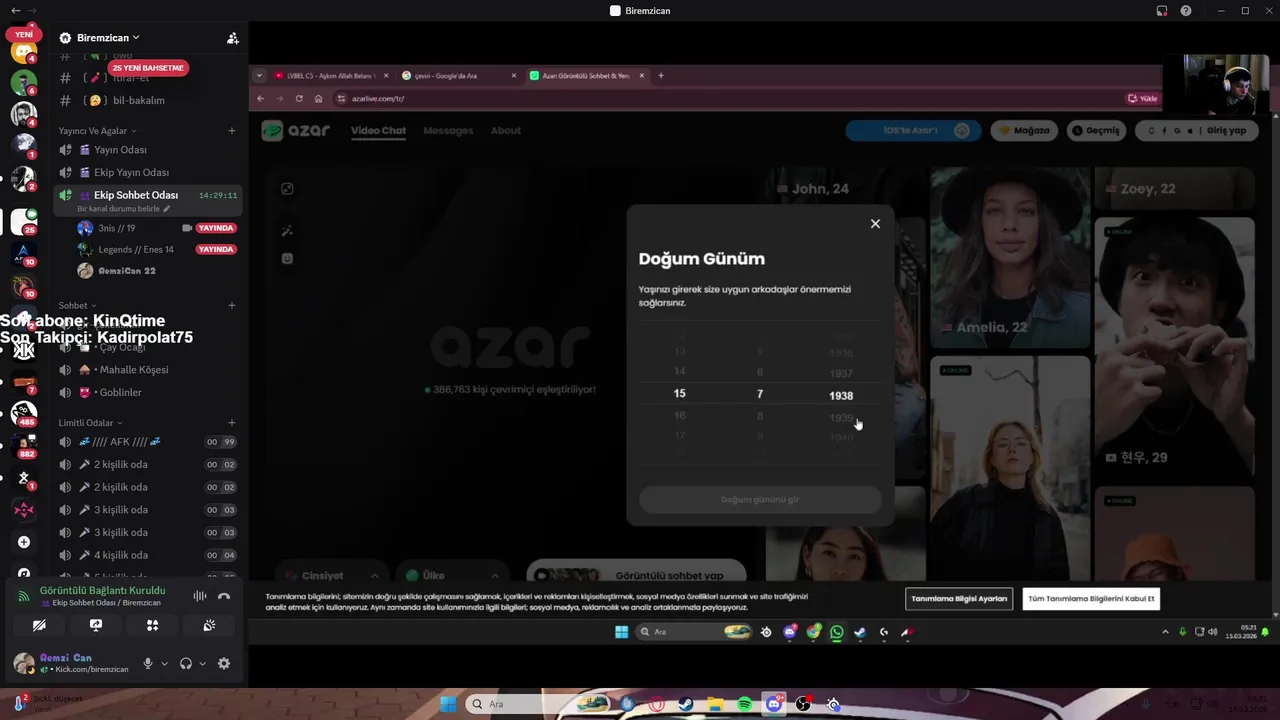Reload the azarlive.com page
This screenshot has width=1280, height=720.
[299, 99]
